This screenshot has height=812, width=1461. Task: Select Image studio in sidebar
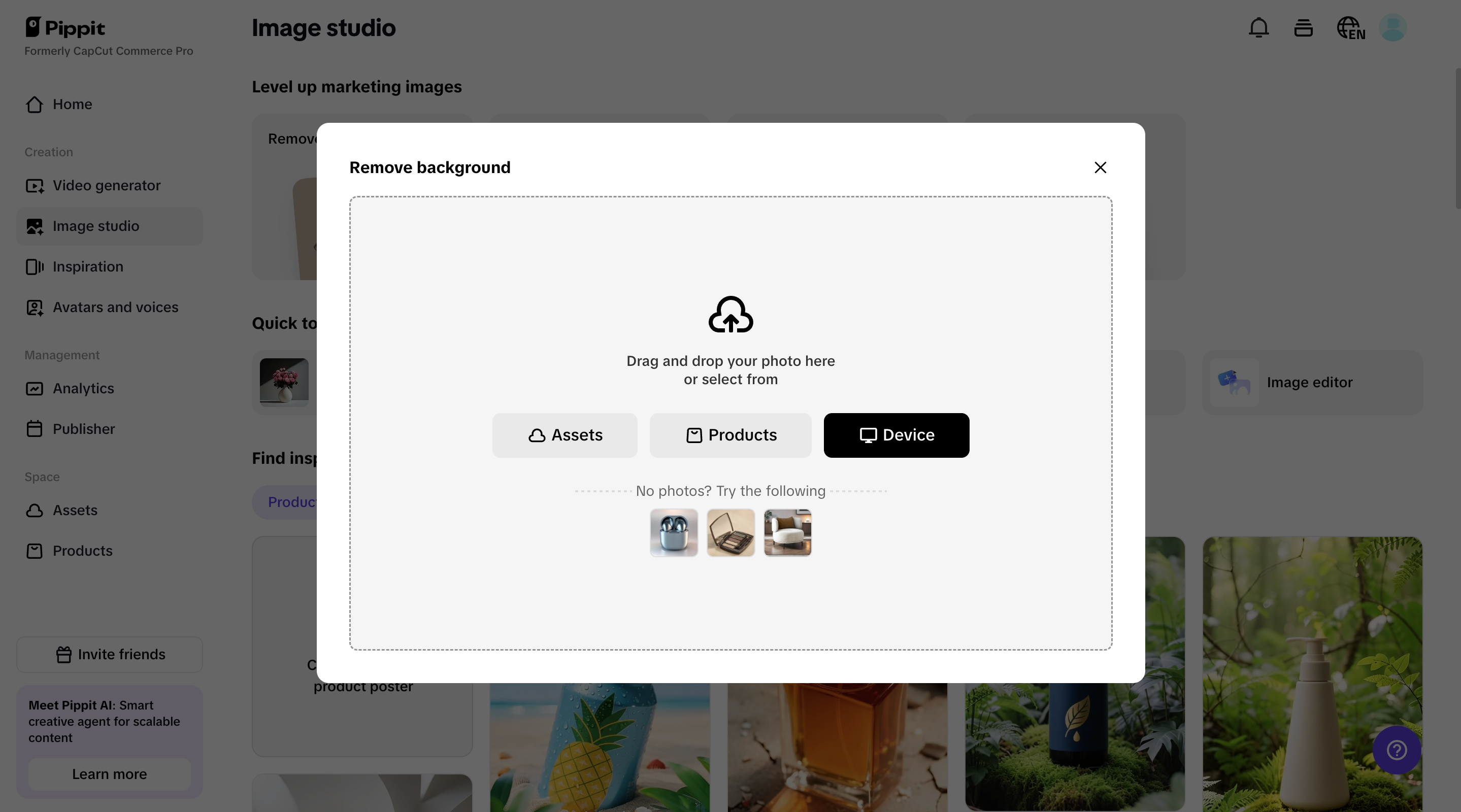(110, 226)
